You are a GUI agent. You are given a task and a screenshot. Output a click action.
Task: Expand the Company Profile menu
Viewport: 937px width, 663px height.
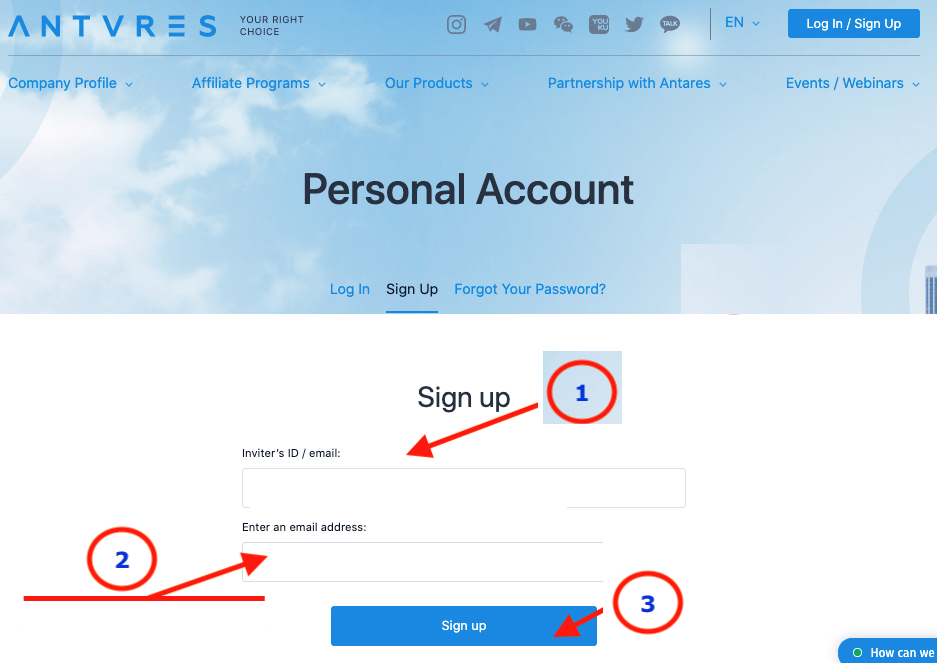71,83
